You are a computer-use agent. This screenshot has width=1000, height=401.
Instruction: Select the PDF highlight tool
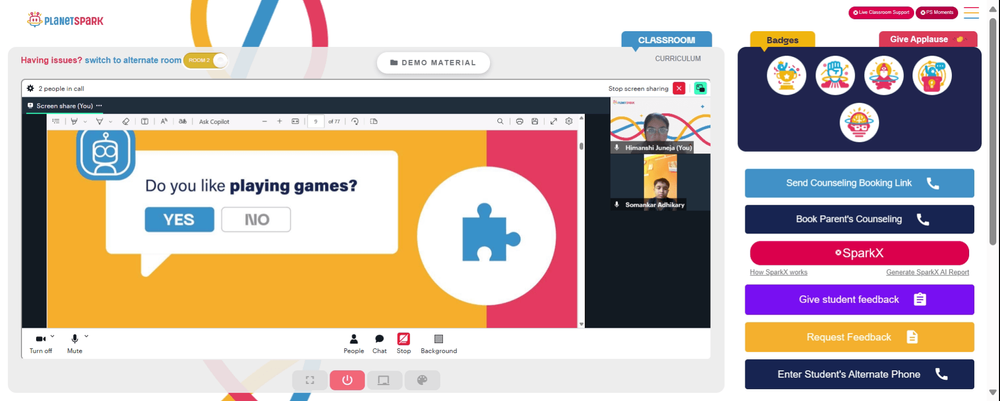[x=75, y=121]
